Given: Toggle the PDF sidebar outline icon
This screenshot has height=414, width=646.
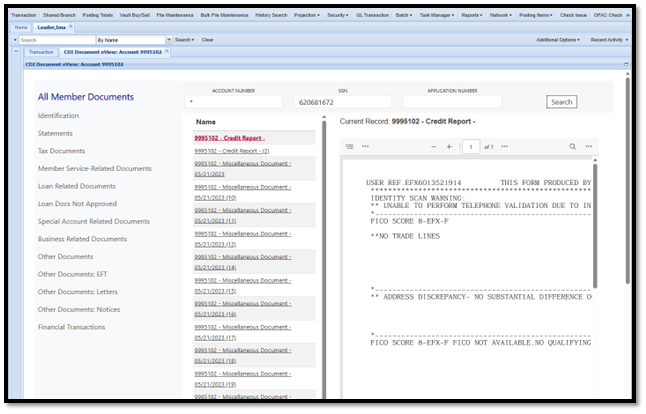Looking at the screenshot, I should pos(349,147).
